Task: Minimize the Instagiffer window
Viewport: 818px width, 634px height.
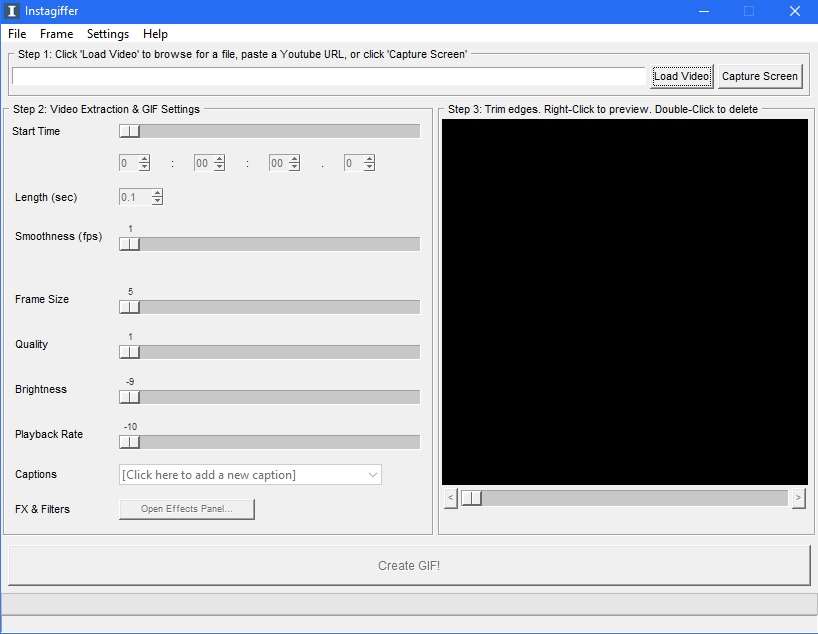Action: [704, 11]
